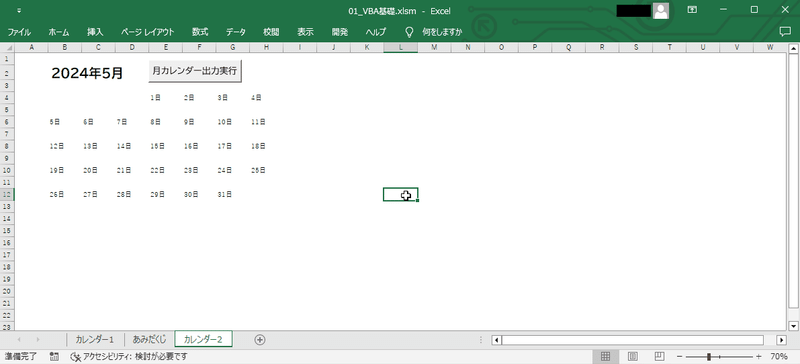Open the 表示 ribbon tab
Image resolution: width=800 pixels, height=364 pixels.
(305, 32)
